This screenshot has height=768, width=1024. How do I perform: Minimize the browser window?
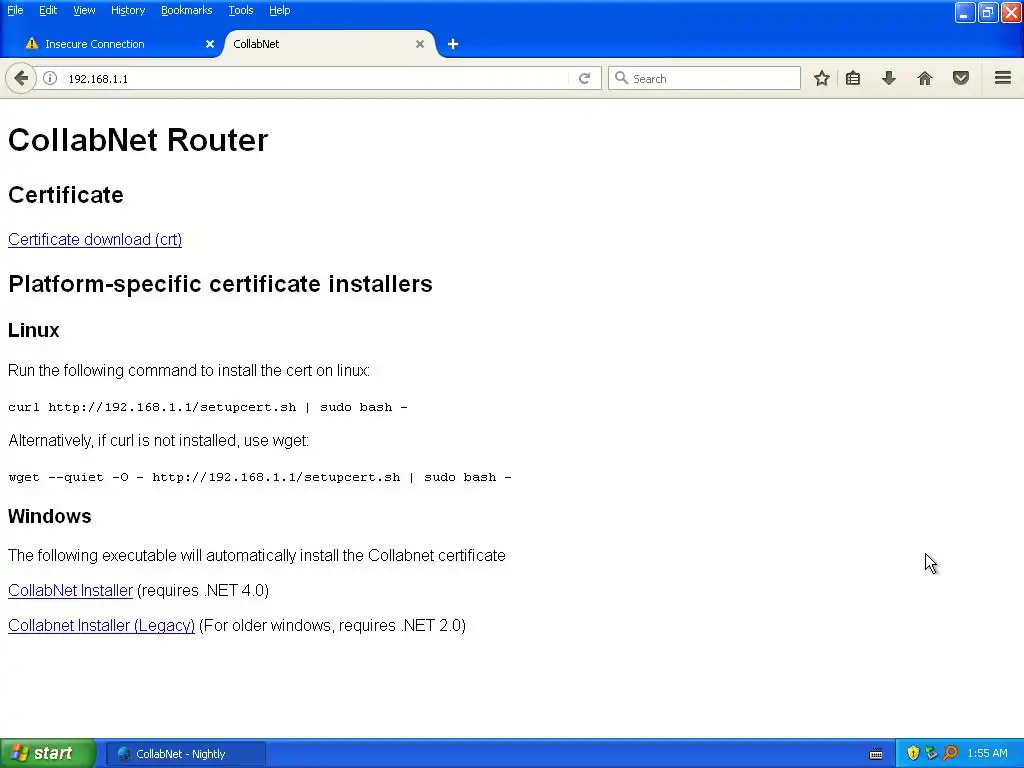(965, 12)
